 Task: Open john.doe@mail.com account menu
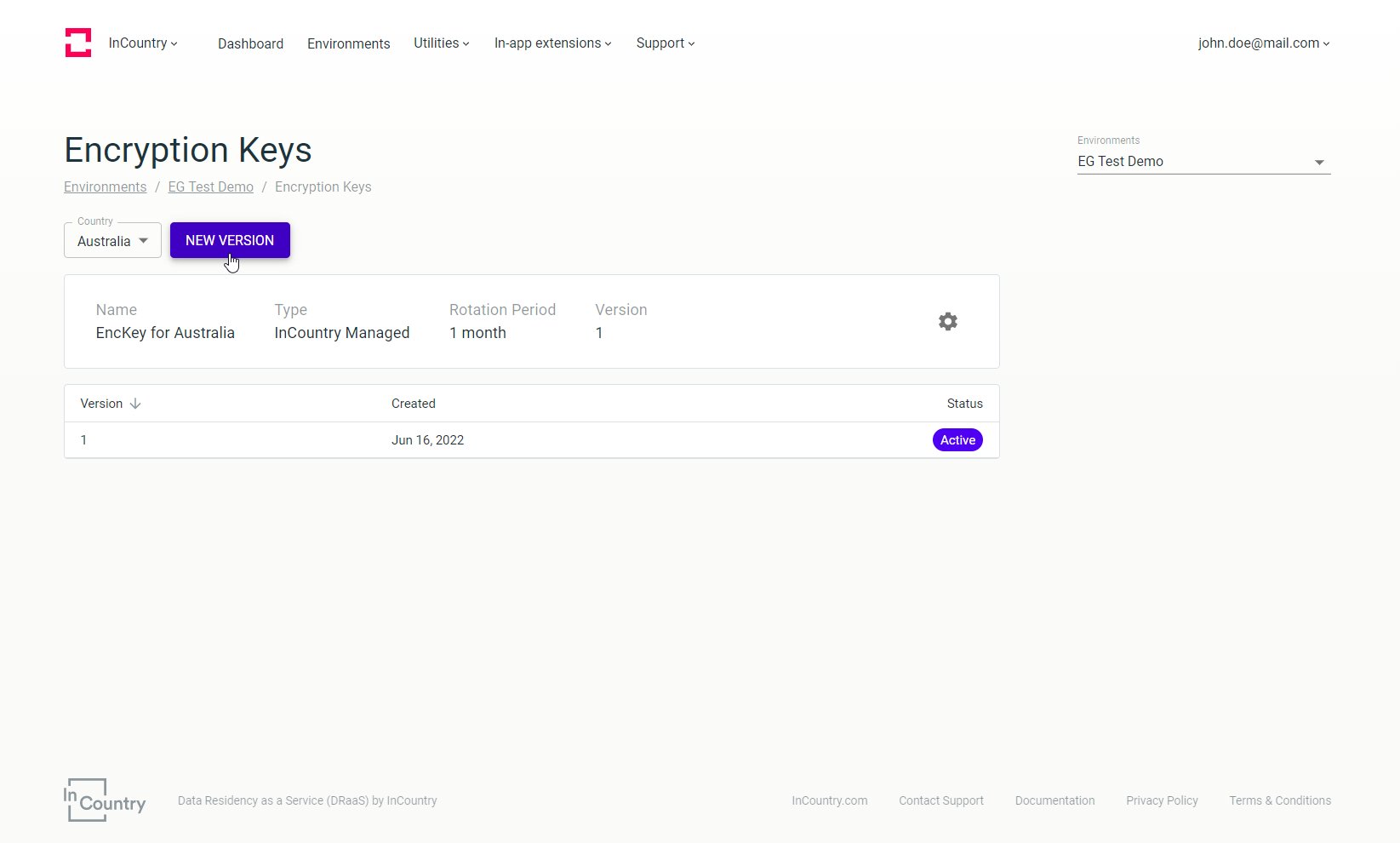tap(1264, 43)
